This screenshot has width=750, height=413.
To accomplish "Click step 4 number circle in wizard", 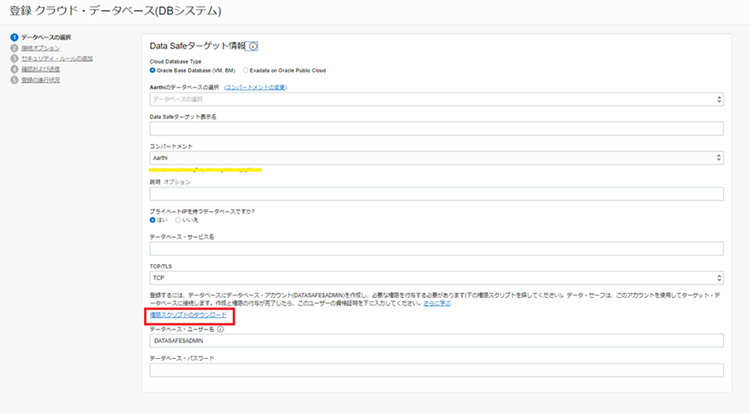I will pos(14,68).
